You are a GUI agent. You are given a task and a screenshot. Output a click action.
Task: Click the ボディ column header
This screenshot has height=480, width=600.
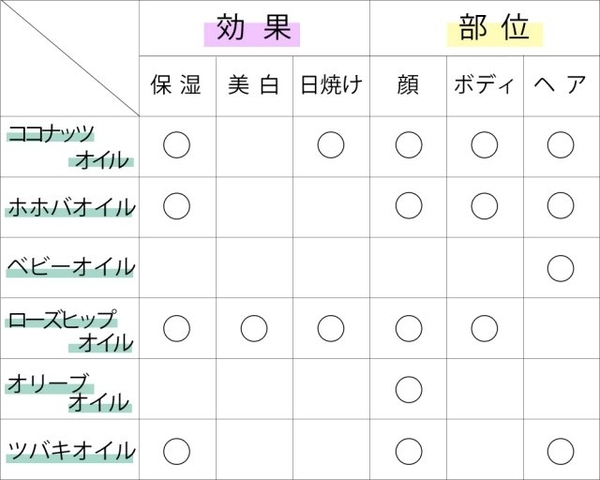click(485, 86)
